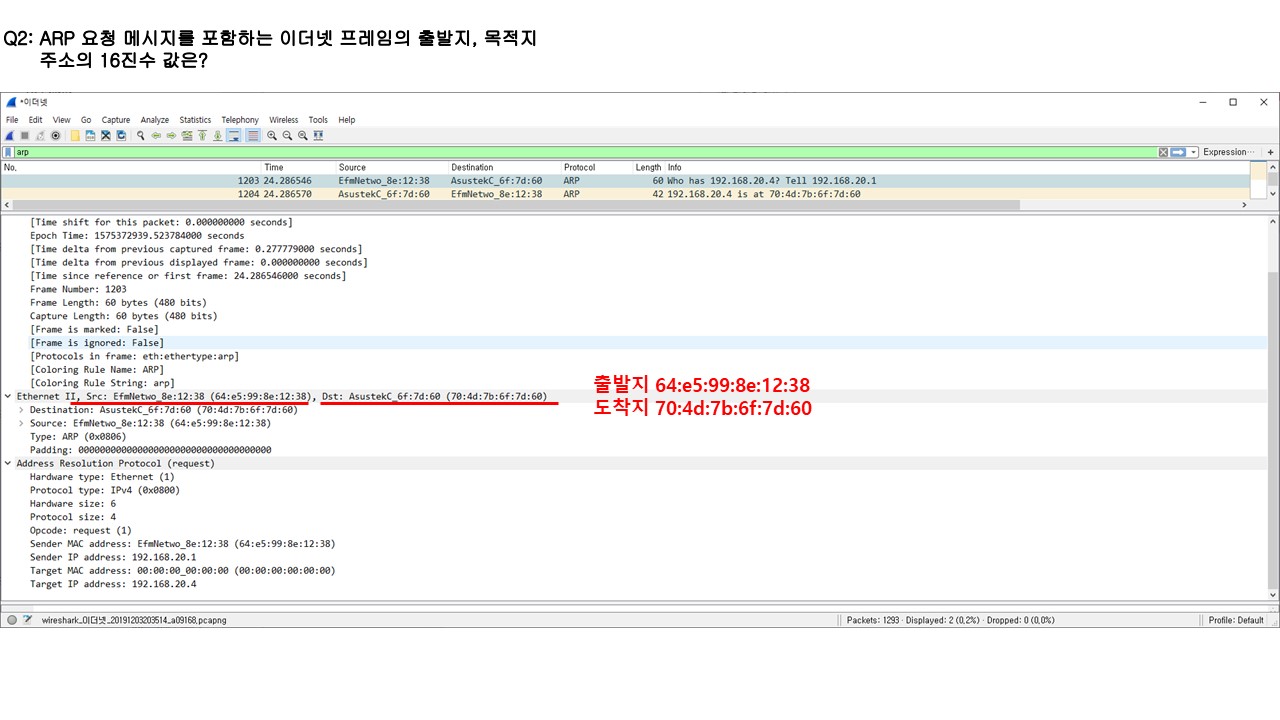This screenshot has width=1280, height=720.
Task: Open the Go menu
Action: click(86, 120)
